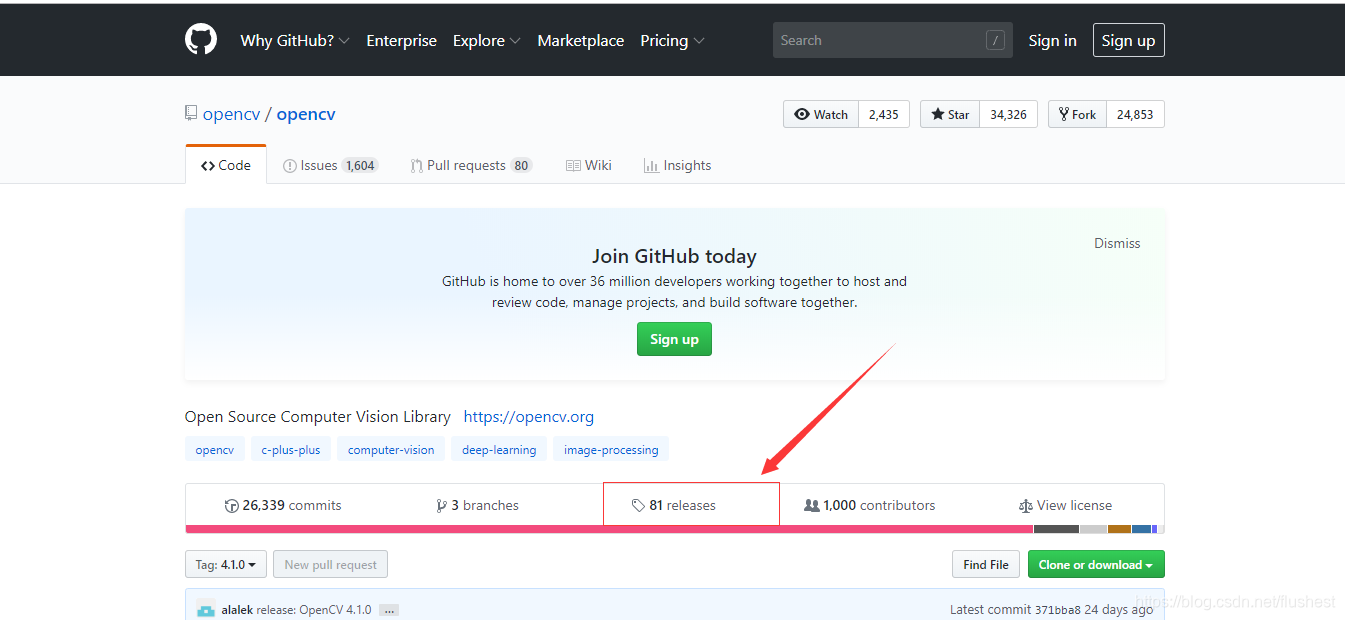
Task: View the 1,000 contributors
Action: 869,505
